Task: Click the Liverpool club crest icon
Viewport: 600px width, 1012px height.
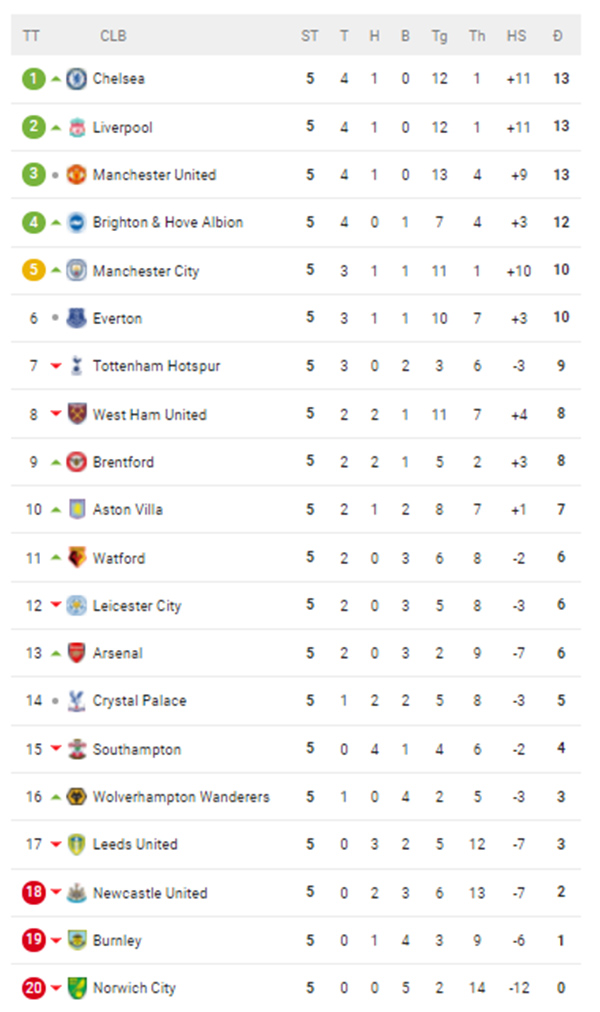Action: tap(76, 127)
